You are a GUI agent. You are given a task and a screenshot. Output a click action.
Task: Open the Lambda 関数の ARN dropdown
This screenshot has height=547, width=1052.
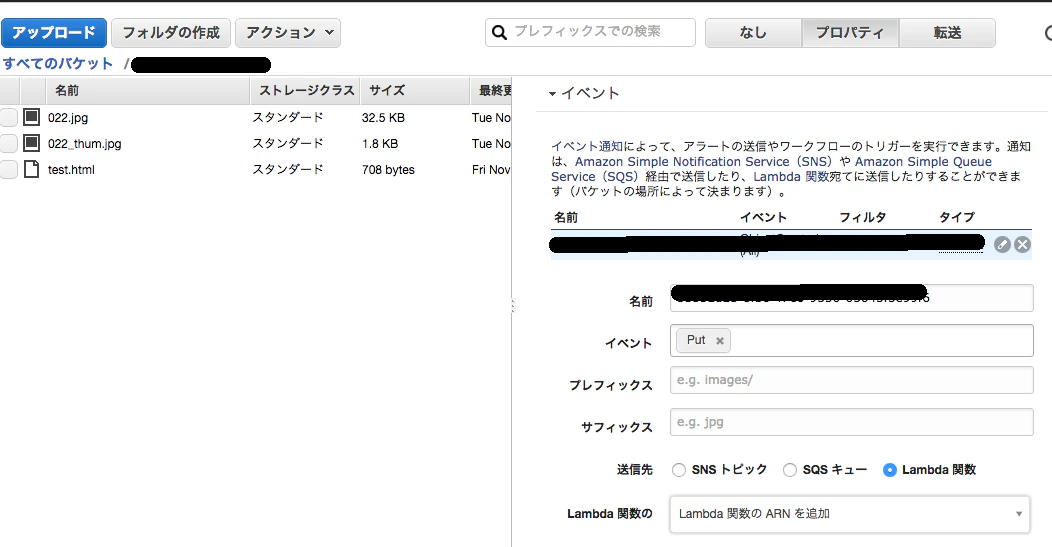coord(849,514)
